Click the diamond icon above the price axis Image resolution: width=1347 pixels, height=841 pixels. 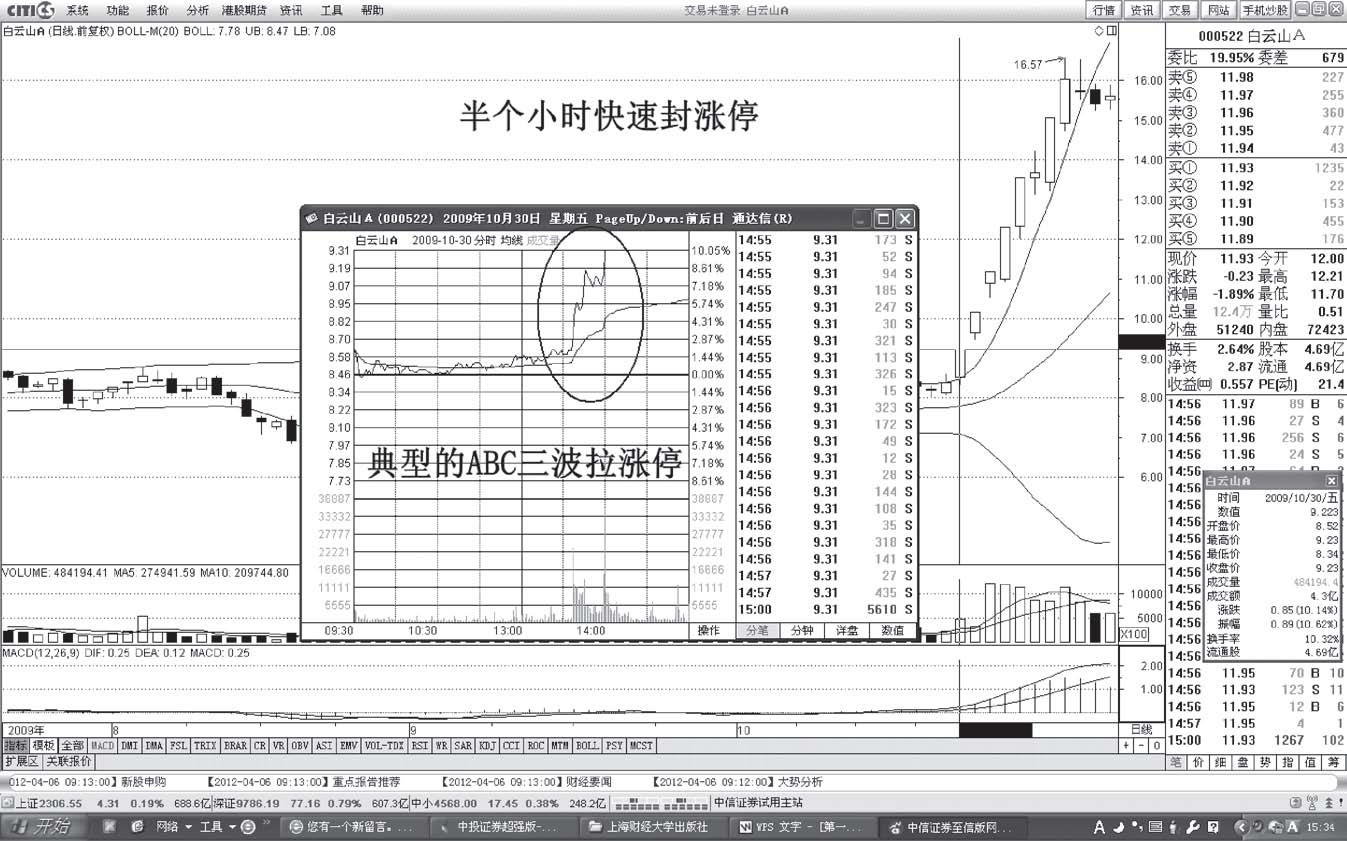click(1099, 31)
